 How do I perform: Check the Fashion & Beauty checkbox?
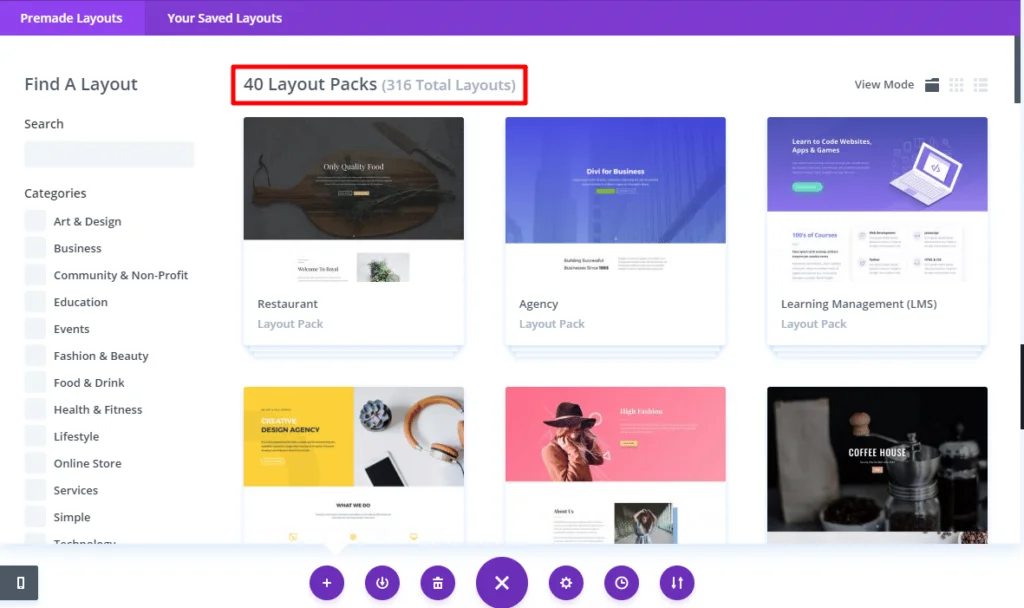pos(35,355)
